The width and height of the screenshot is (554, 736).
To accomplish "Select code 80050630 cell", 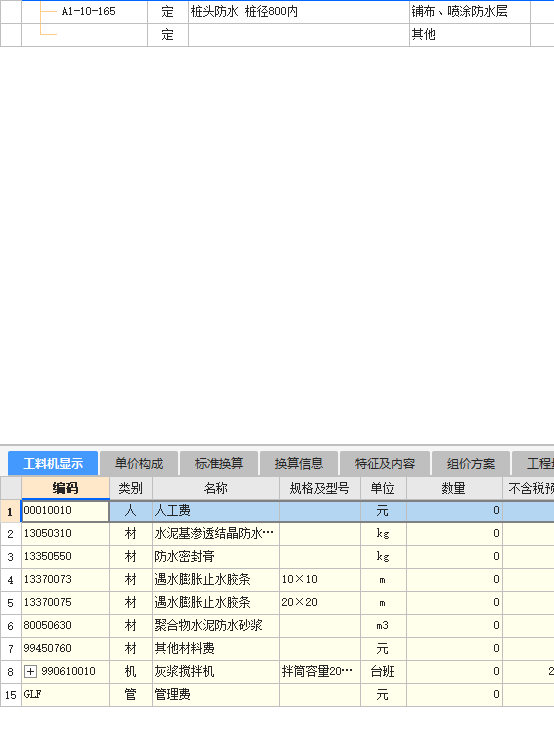I will [x=65, y=626].
